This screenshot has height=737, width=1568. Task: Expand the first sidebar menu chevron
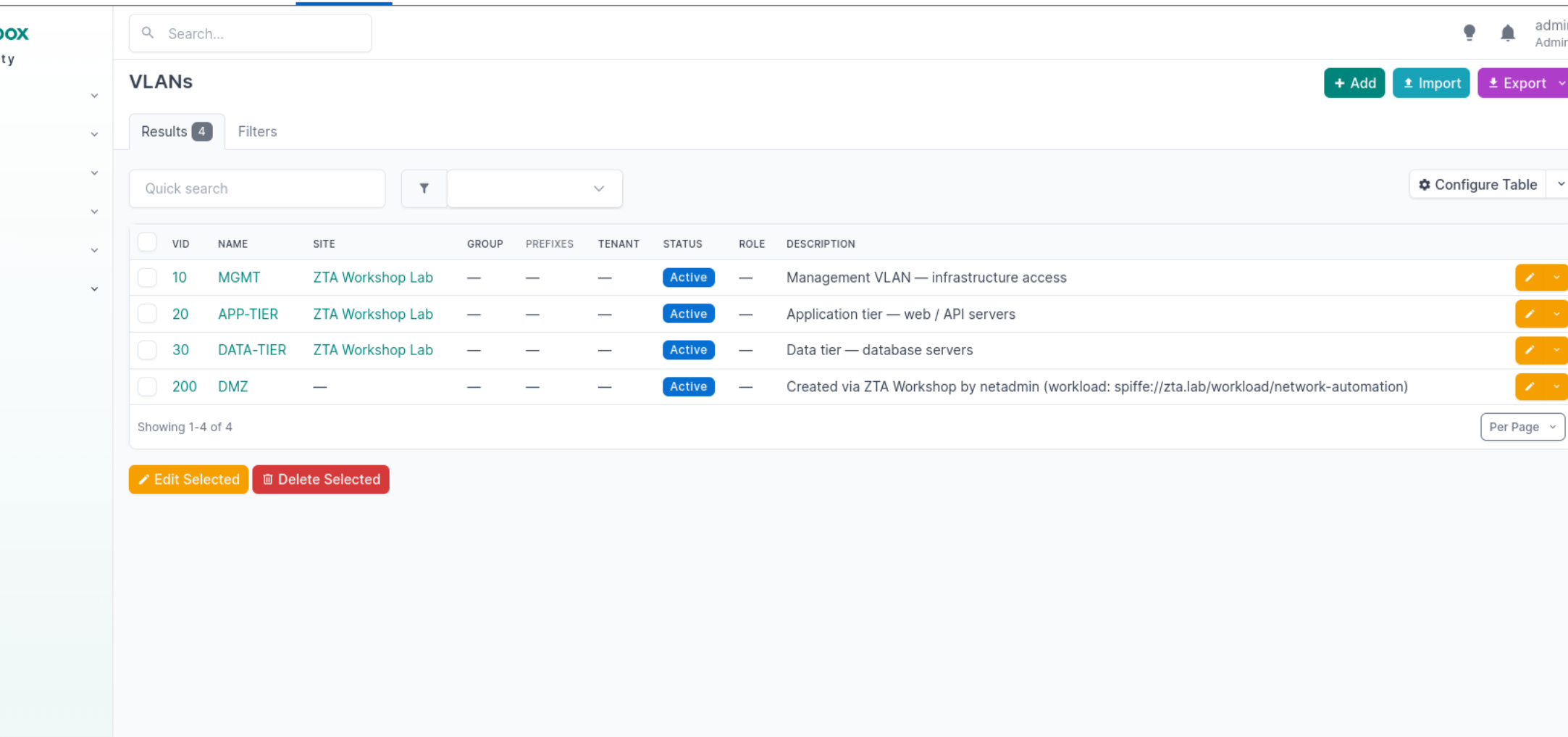(x=94, y=96)
